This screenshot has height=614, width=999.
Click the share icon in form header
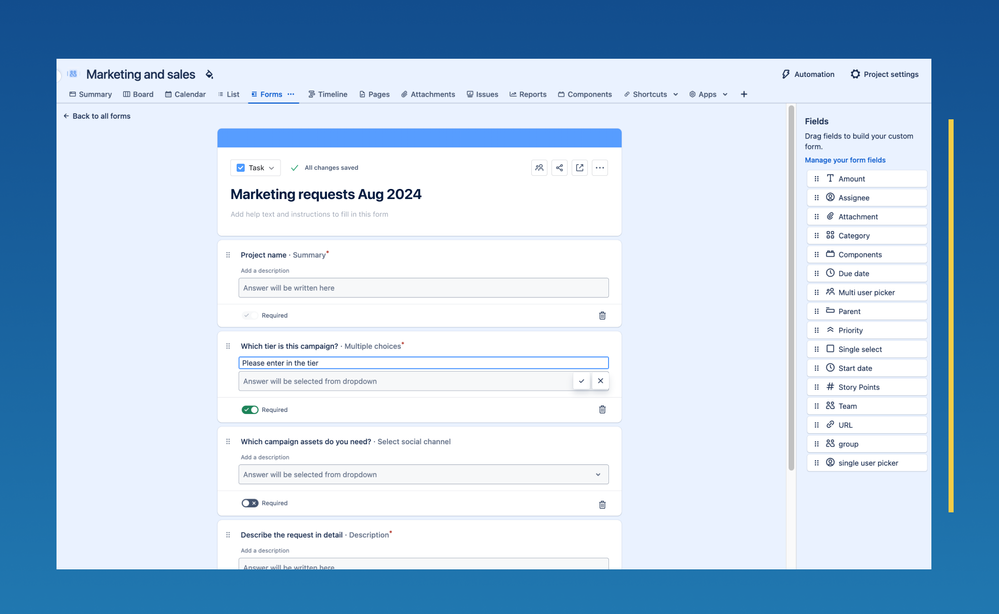click(559, 168)
